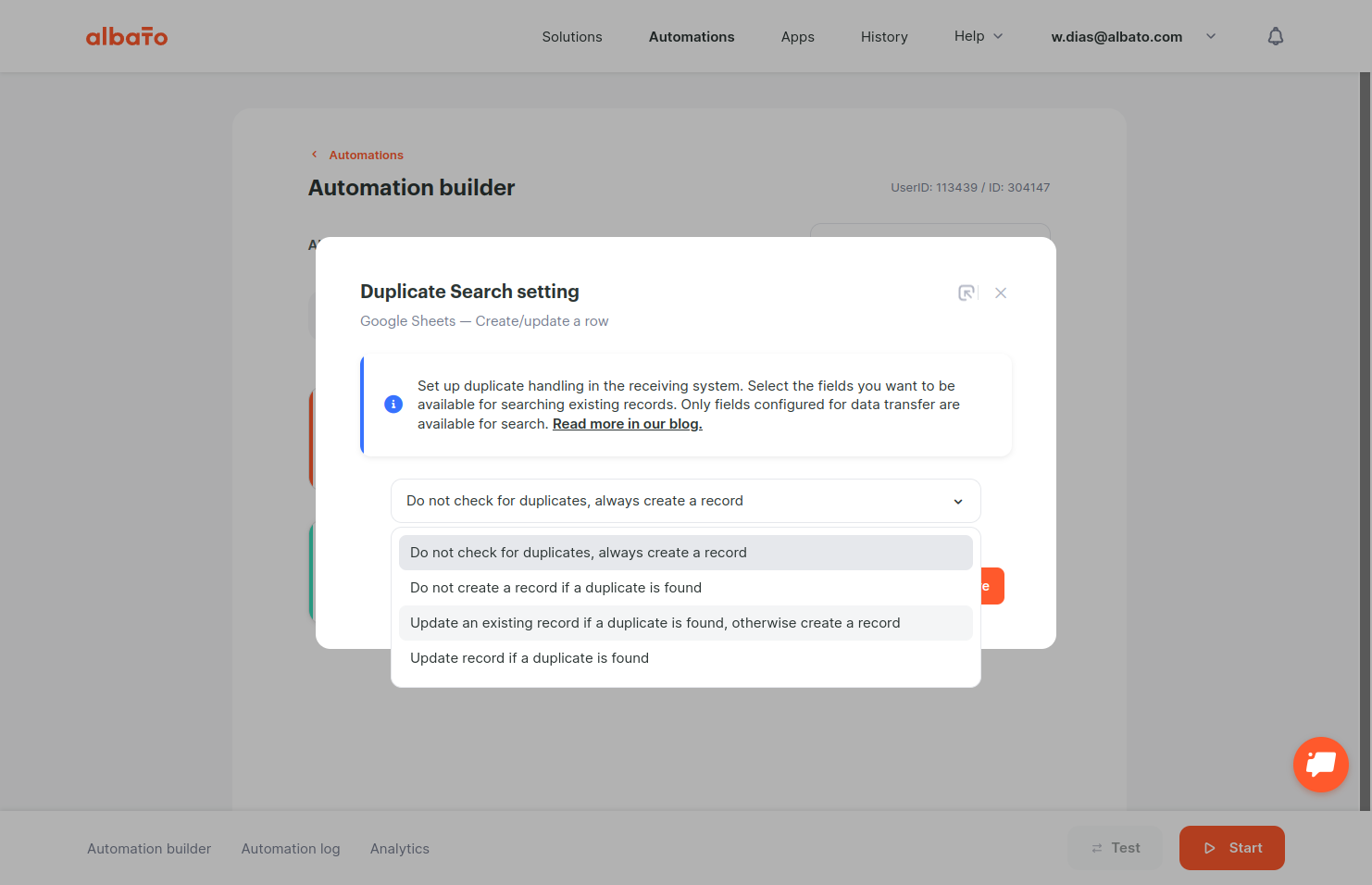The image size is (1372, 885).
Task: Click the page vertical scrollbar
Action: (x=1365, y=441)
